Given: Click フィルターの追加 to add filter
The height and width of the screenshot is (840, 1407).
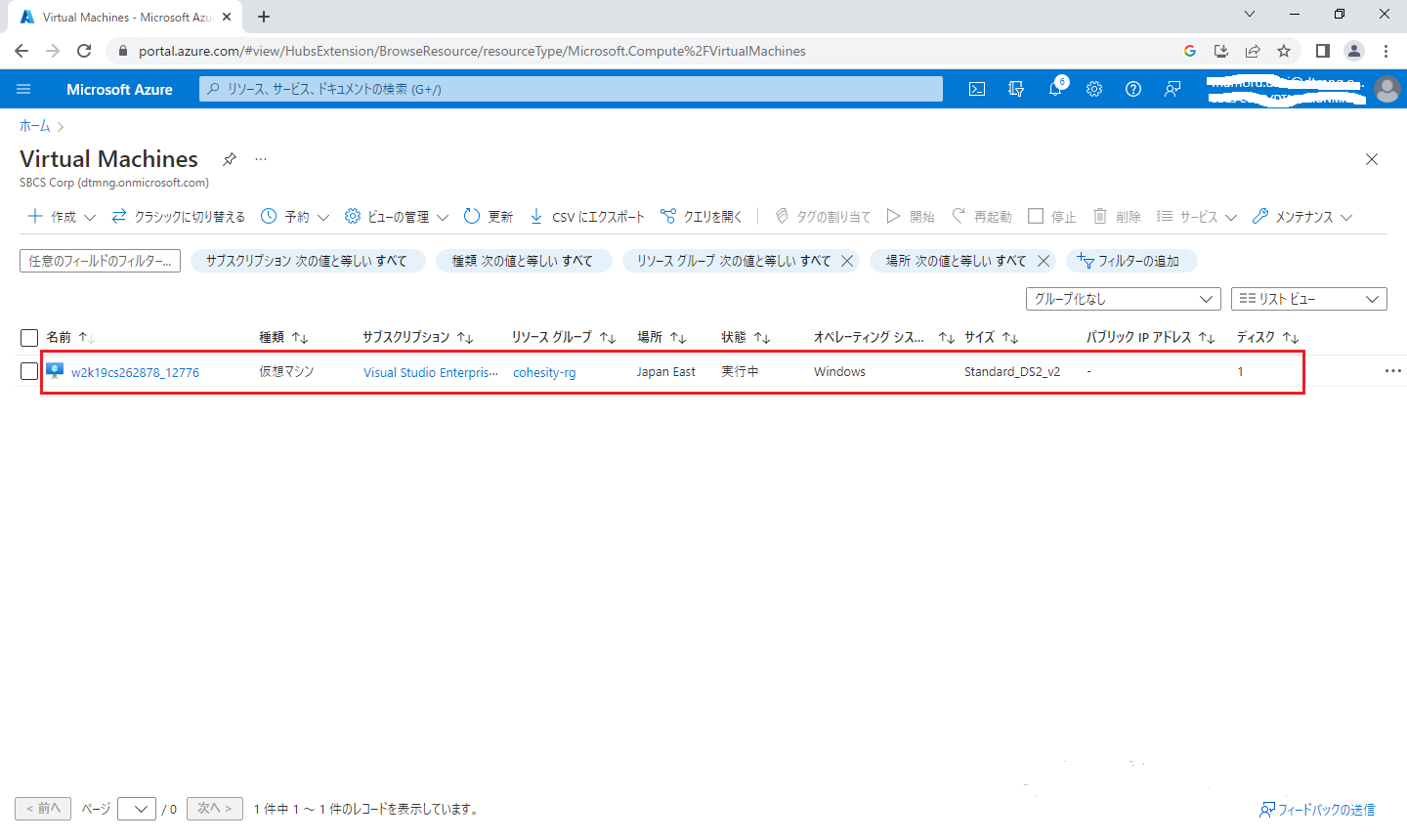Looking at the screenshot, I should pos(1130,261).
